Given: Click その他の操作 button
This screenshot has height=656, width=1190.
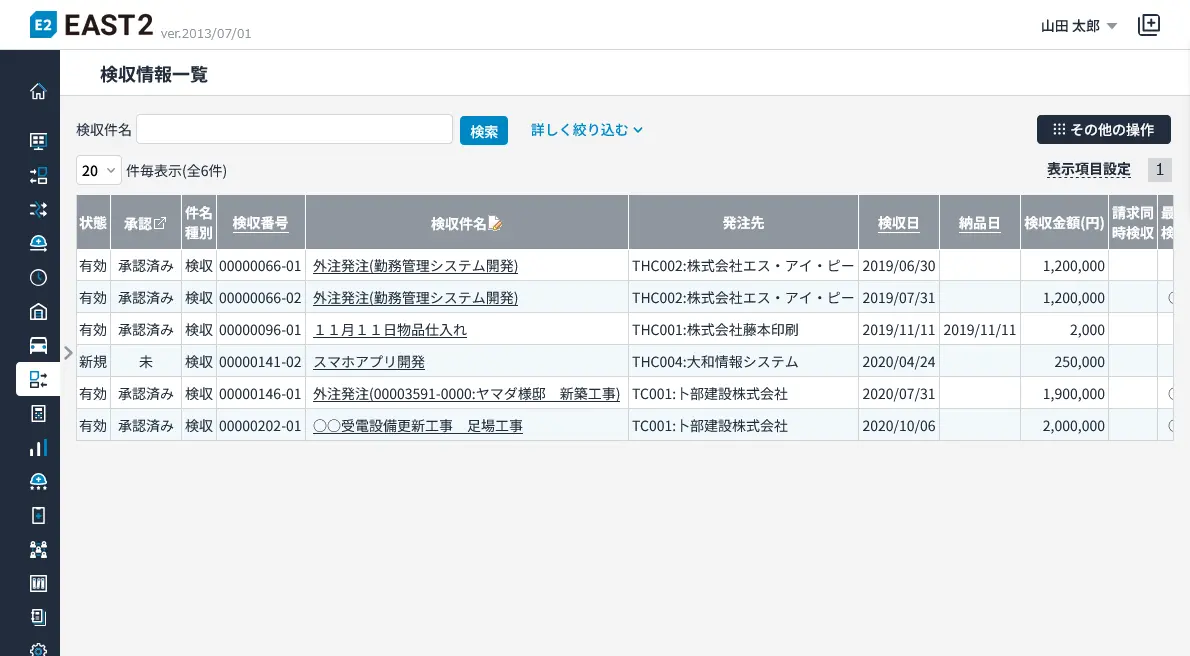Looking at the screenshot, I should (1103, 129).
